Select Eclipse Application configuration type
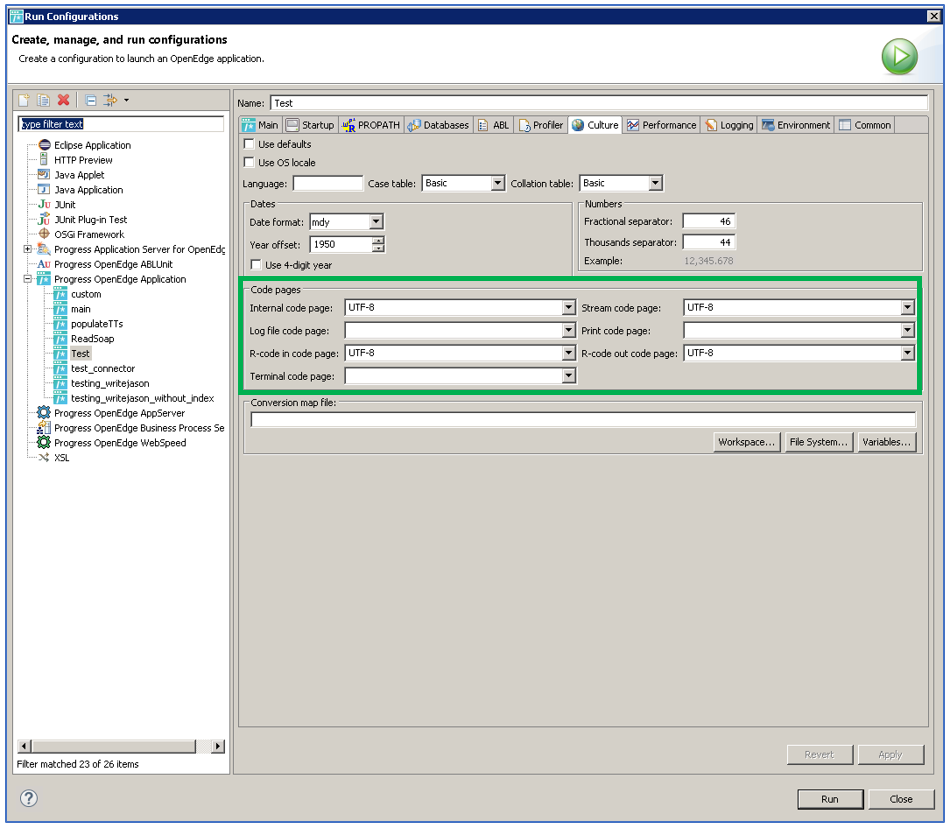The image size is (949, 826). (92, 145)
